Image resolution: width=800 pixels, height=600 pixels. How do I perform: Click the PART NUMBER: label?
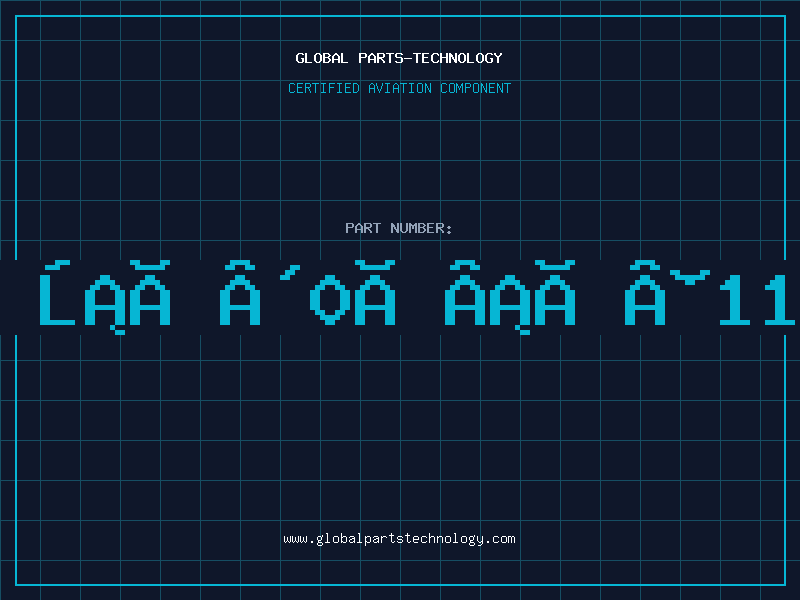coord(399,228)
